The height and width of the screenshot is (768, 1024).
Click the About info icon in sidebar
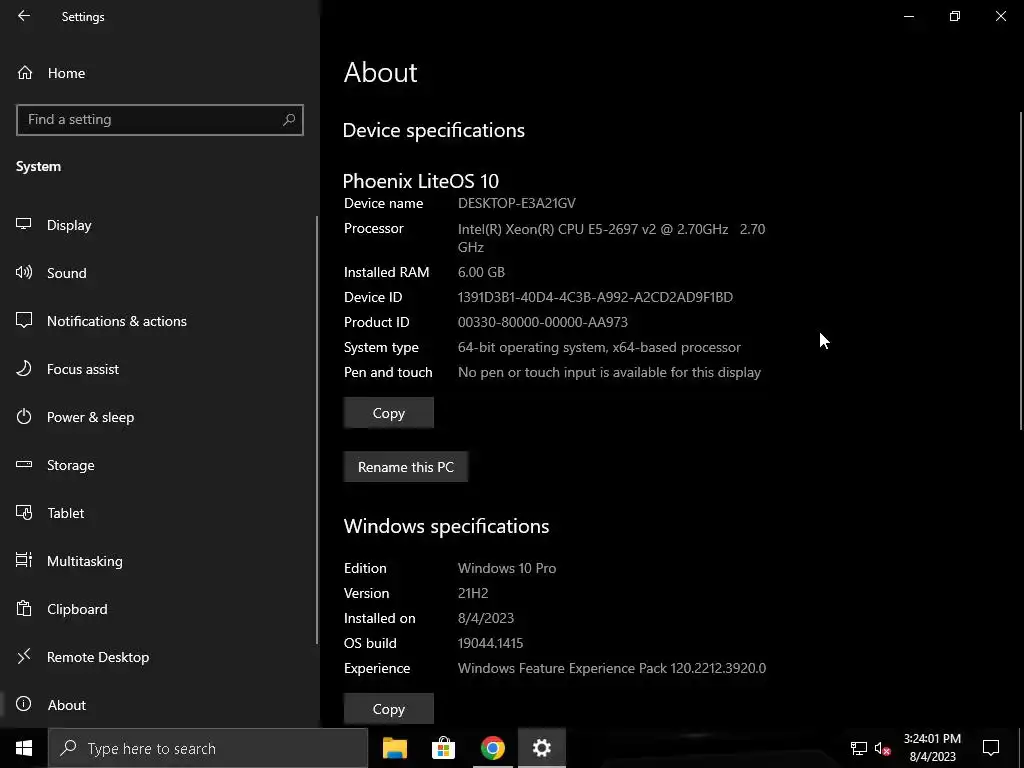tap(24, 704)
